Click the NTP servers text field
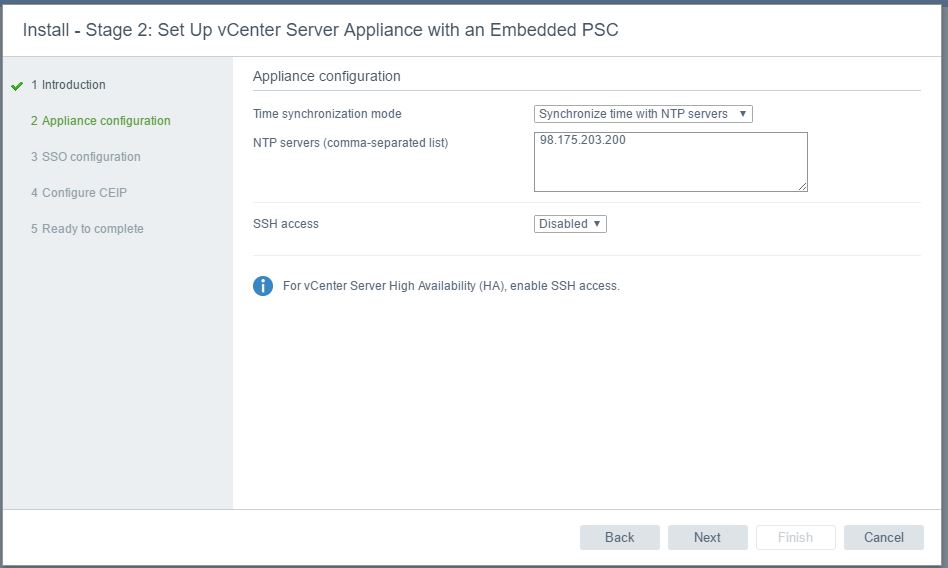Viewport: 948px width, 568px height. (670, 162)
